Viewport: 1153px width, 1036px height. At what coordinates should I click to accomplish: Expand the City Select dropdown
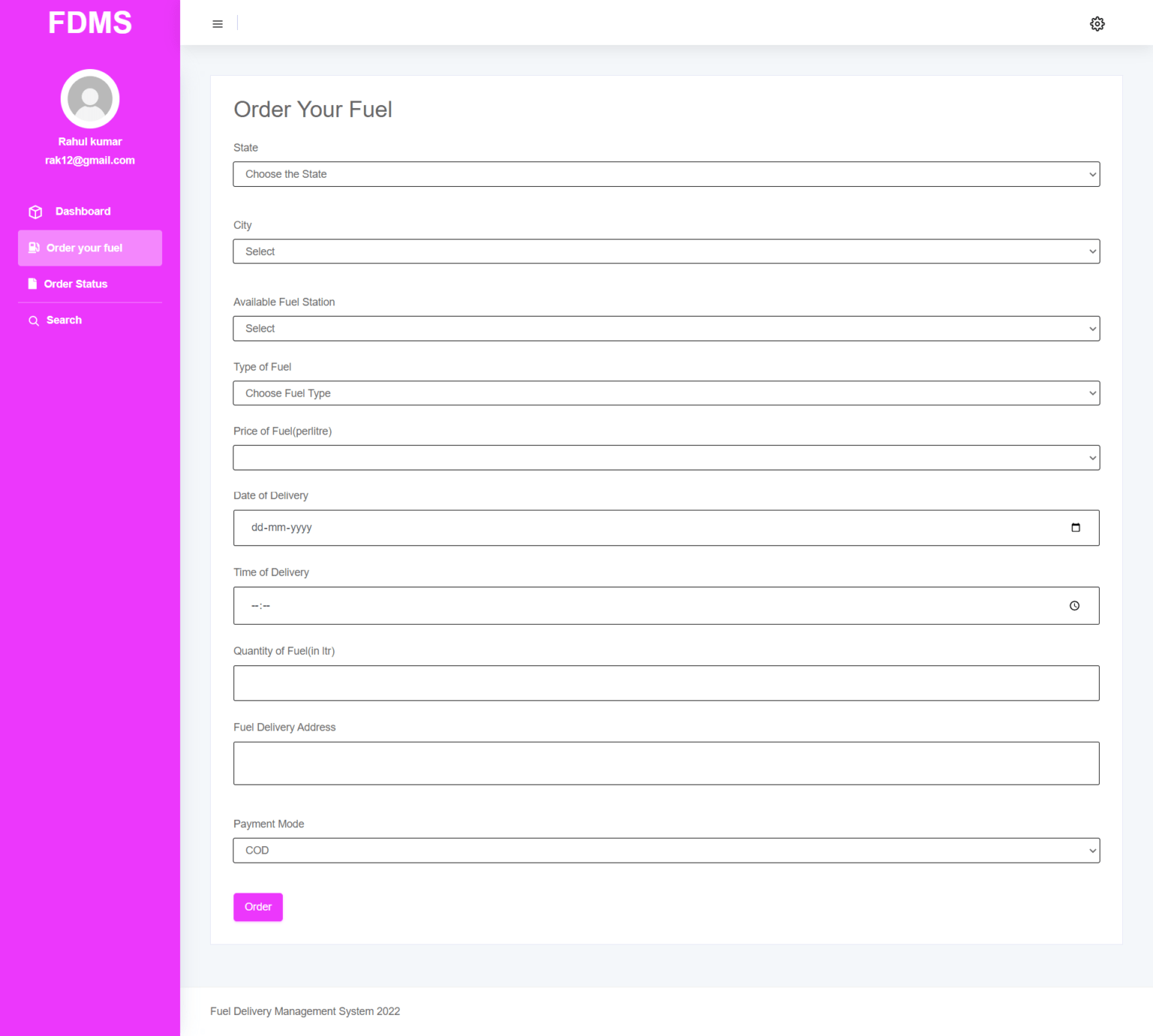click(x=666, y=251)
